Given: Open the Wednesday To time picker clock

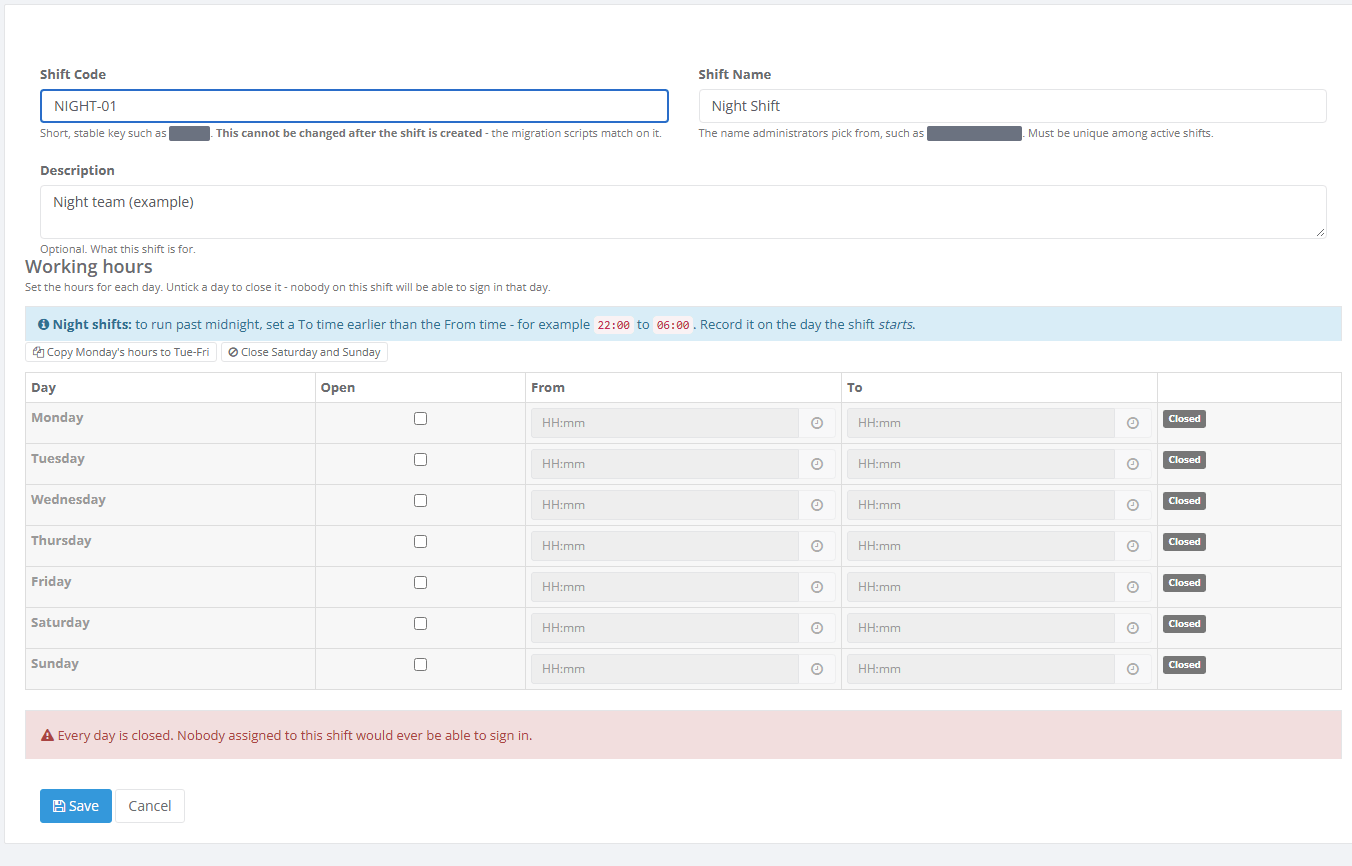Looking at the screenshot, I should [x=1133, y=505].
